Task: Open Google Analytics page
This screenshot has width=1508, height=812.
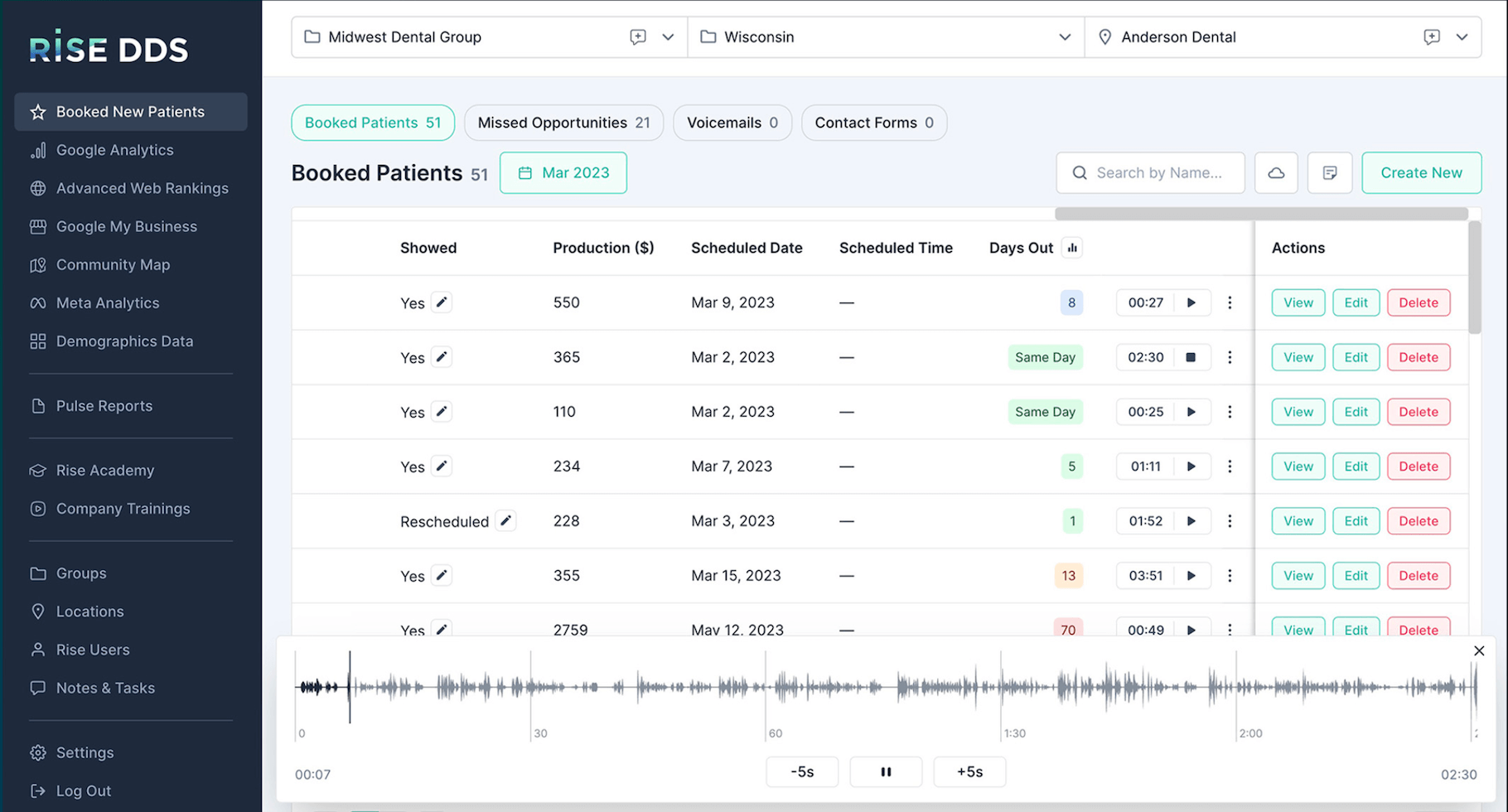Action: (x=114, y=150)
